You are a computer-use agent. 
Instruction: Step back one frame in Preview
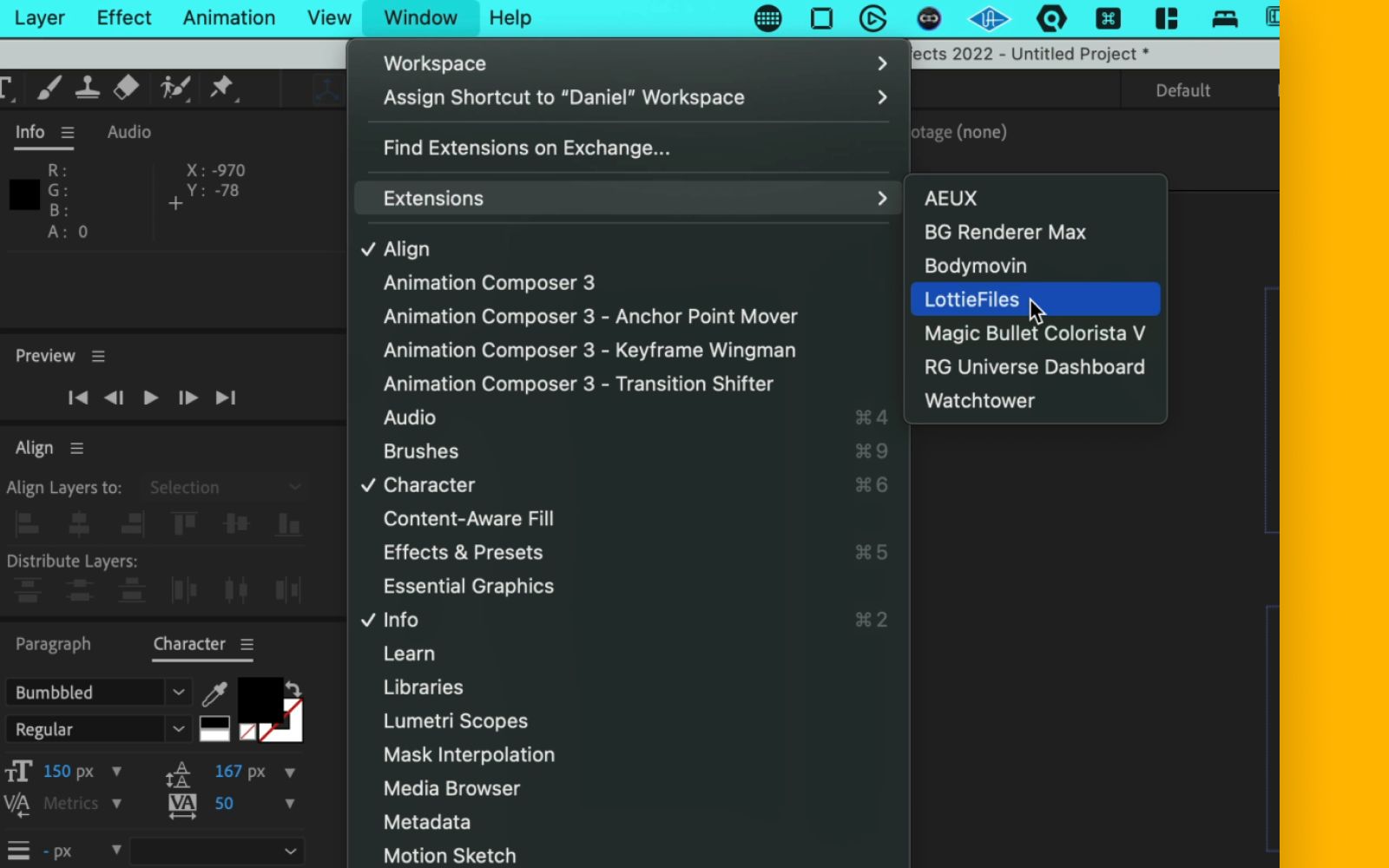(x=114, y=398)
